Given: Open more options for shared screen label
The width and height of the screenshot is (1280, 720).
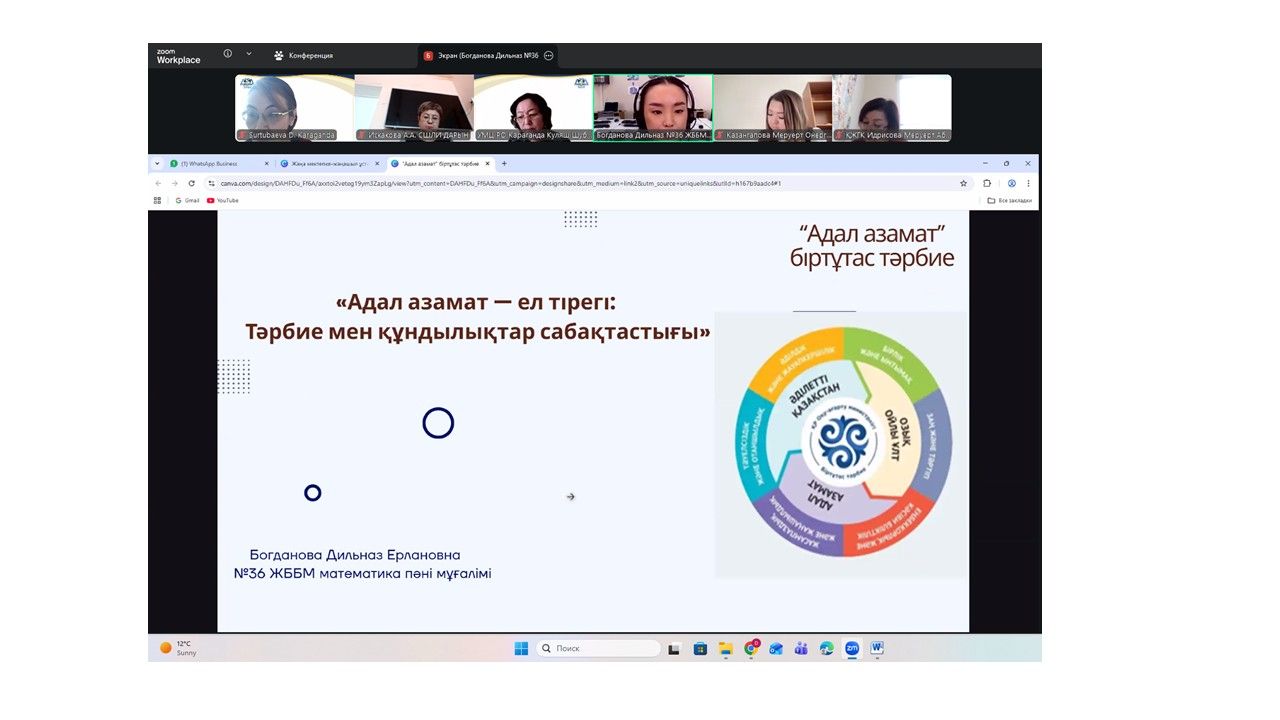Looking at the screenshot, I should tap(549, 56).
